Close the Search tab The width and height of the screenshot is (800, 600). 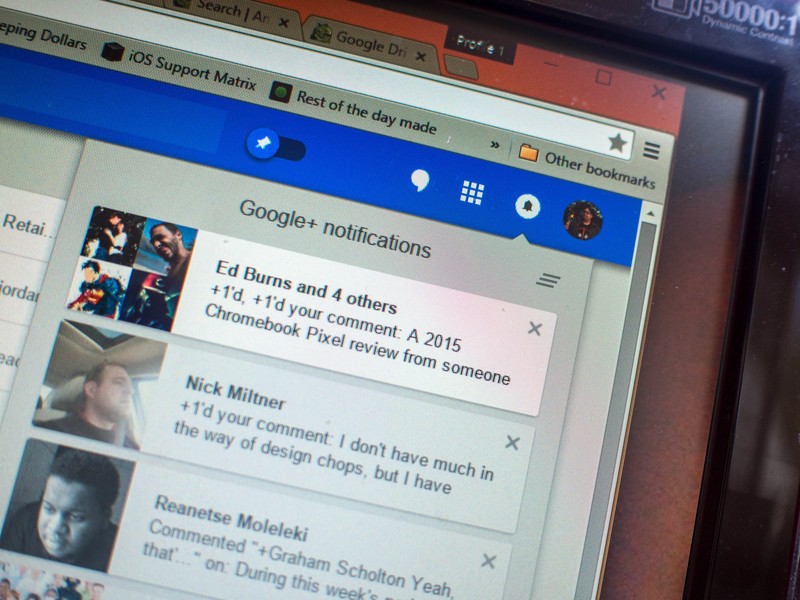[x=284, y=22]
